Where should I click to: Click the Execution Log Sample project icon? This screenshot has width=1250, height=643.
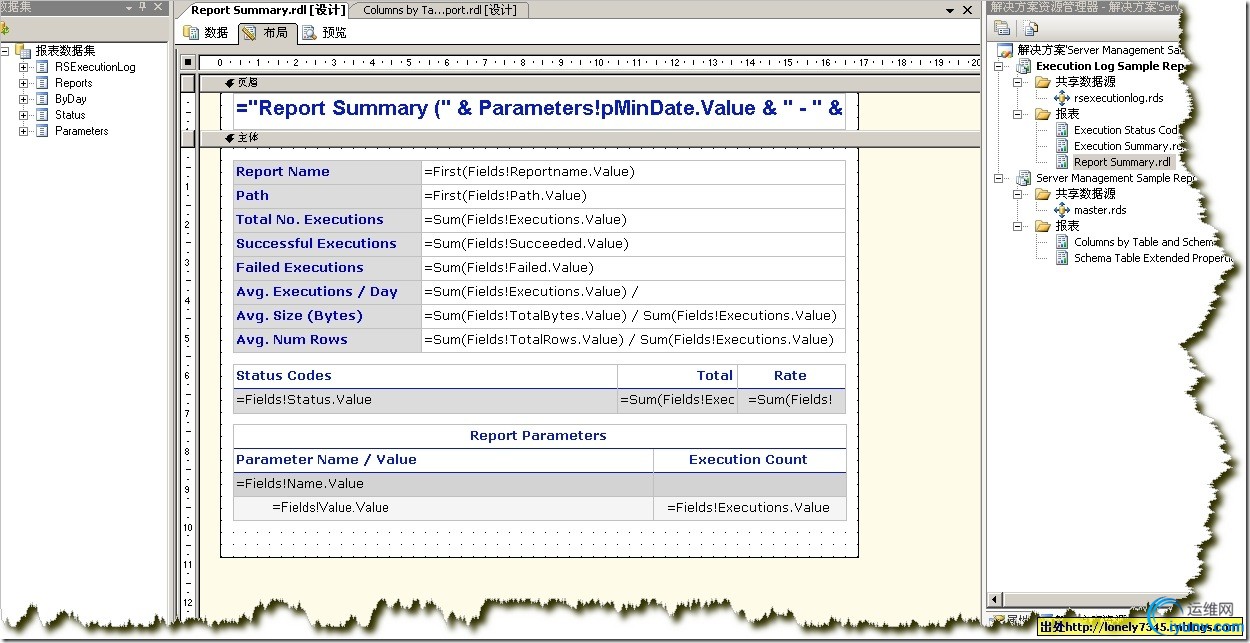1024,67
